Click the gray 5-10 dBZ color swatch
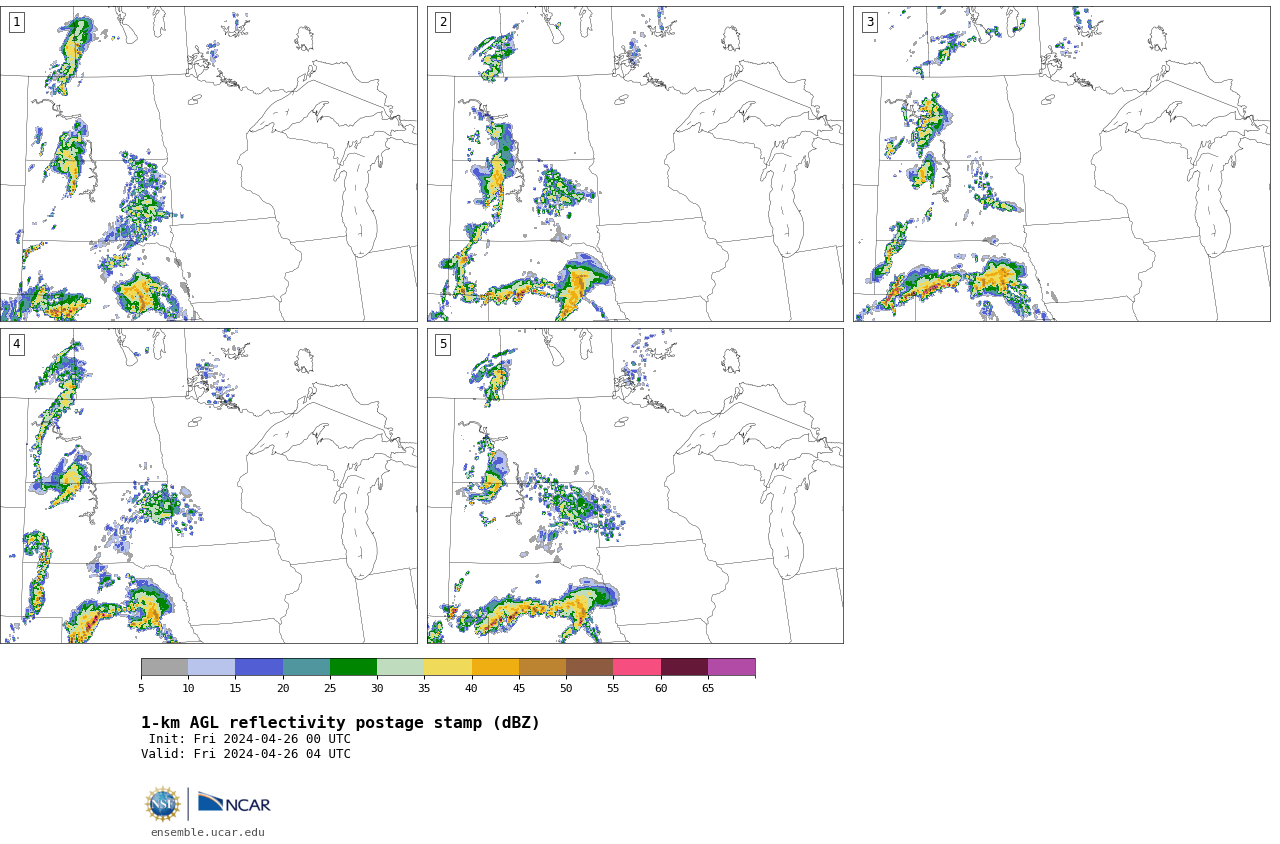 [164, 667]
